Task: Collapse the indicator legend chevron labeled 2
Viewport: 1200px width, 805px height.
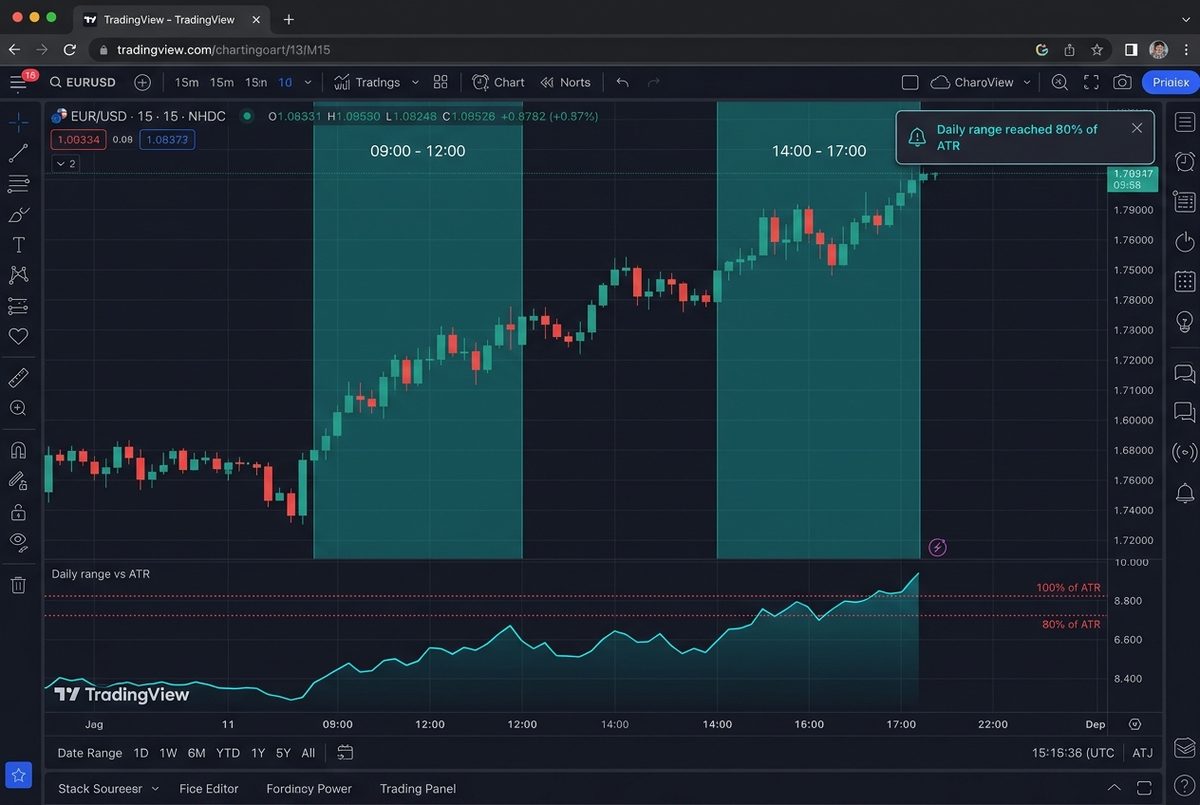Action: pyautogui.click(x=65, y=163)
